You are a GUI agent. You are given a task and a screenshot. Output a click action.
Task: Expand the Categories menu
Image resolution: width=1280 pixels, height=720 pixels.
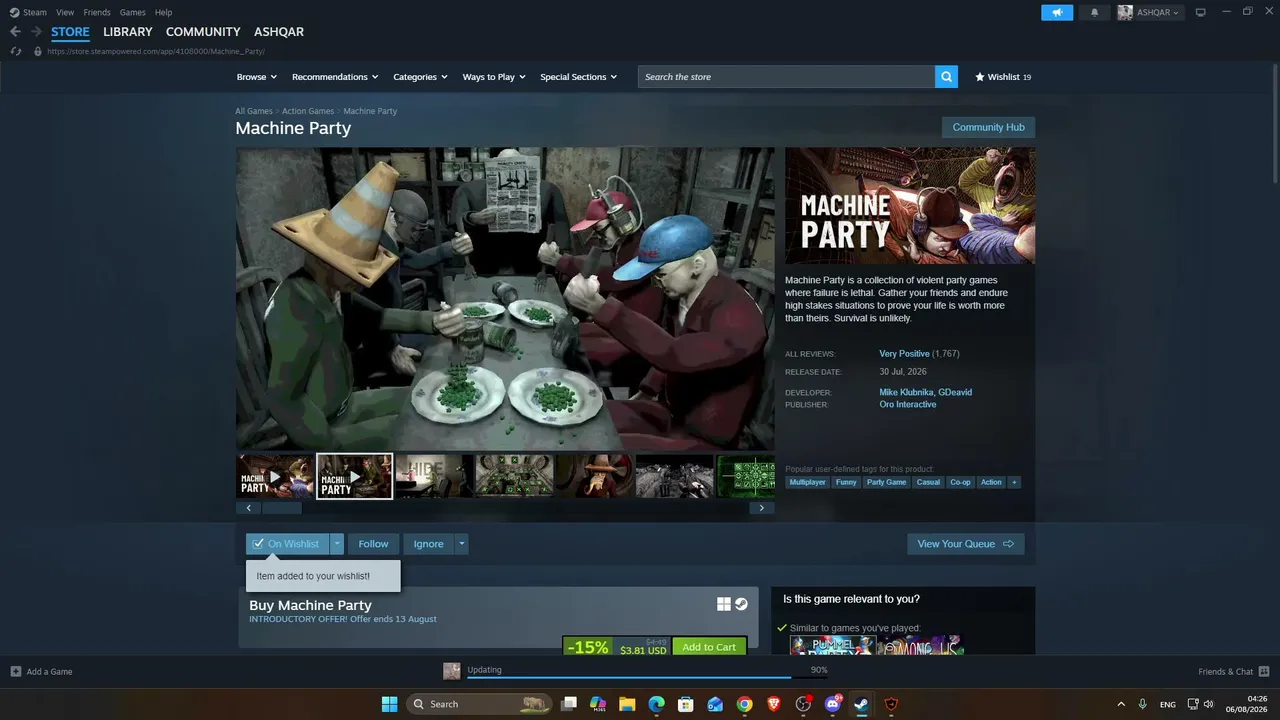pos(420,77)
